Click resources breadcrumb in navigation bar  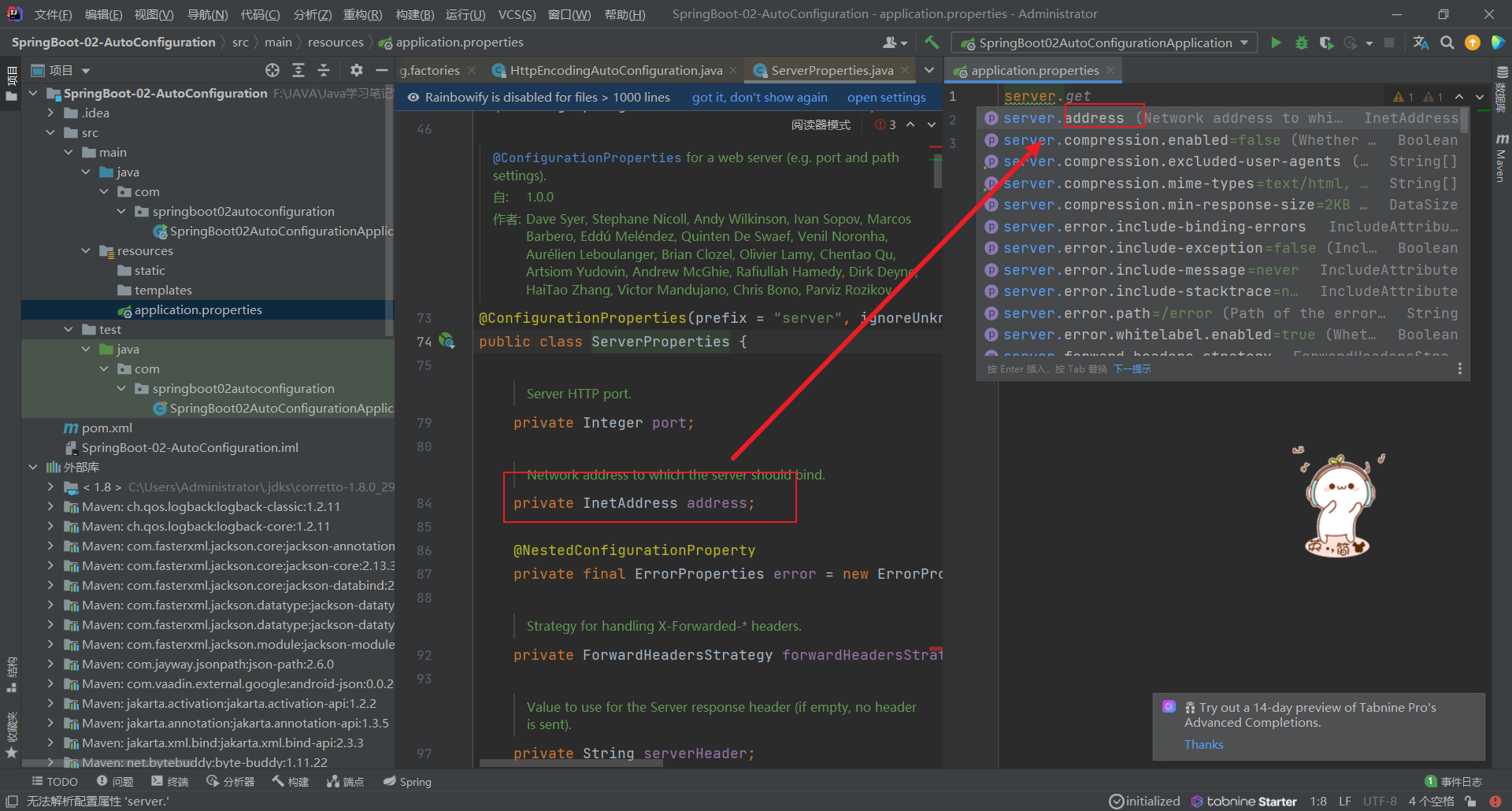[x=335, y=43]
